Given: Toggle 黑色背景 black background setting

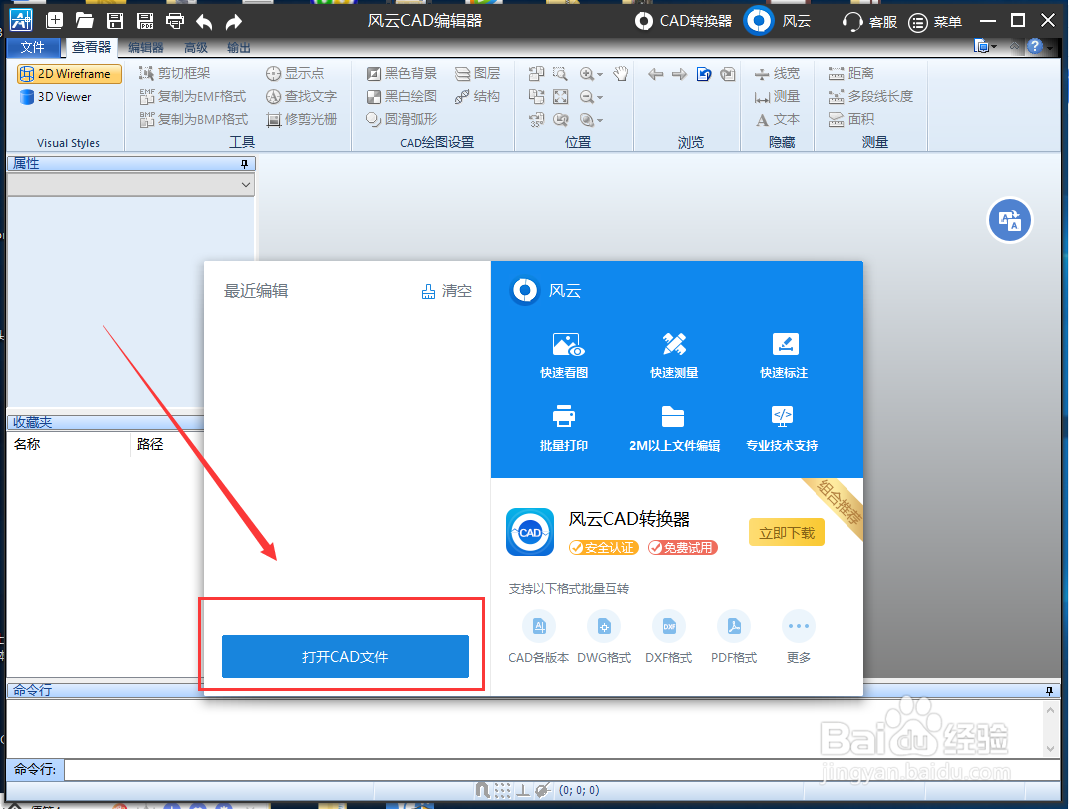Looking at the screenshot, I should click(x=400, y=72).
